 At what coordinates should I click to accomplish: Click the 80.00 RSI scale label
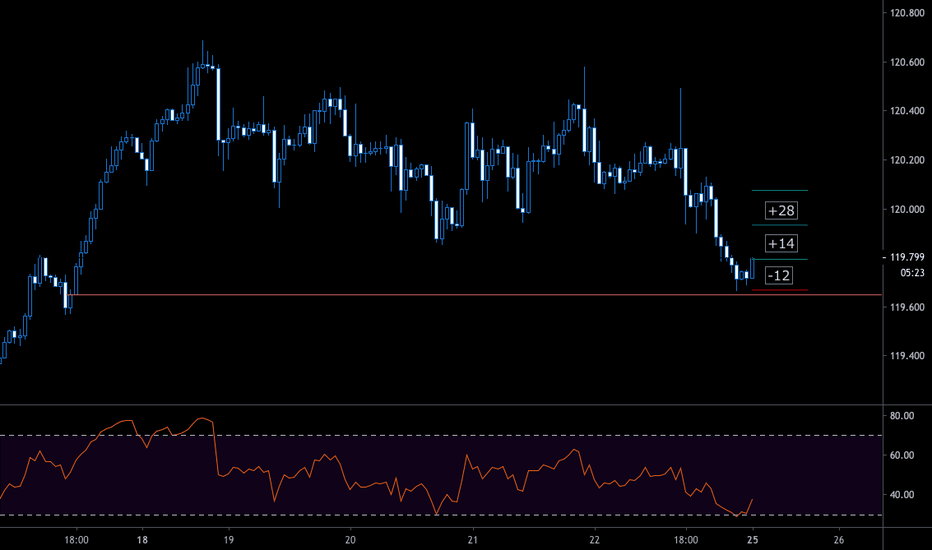point(900,416)
